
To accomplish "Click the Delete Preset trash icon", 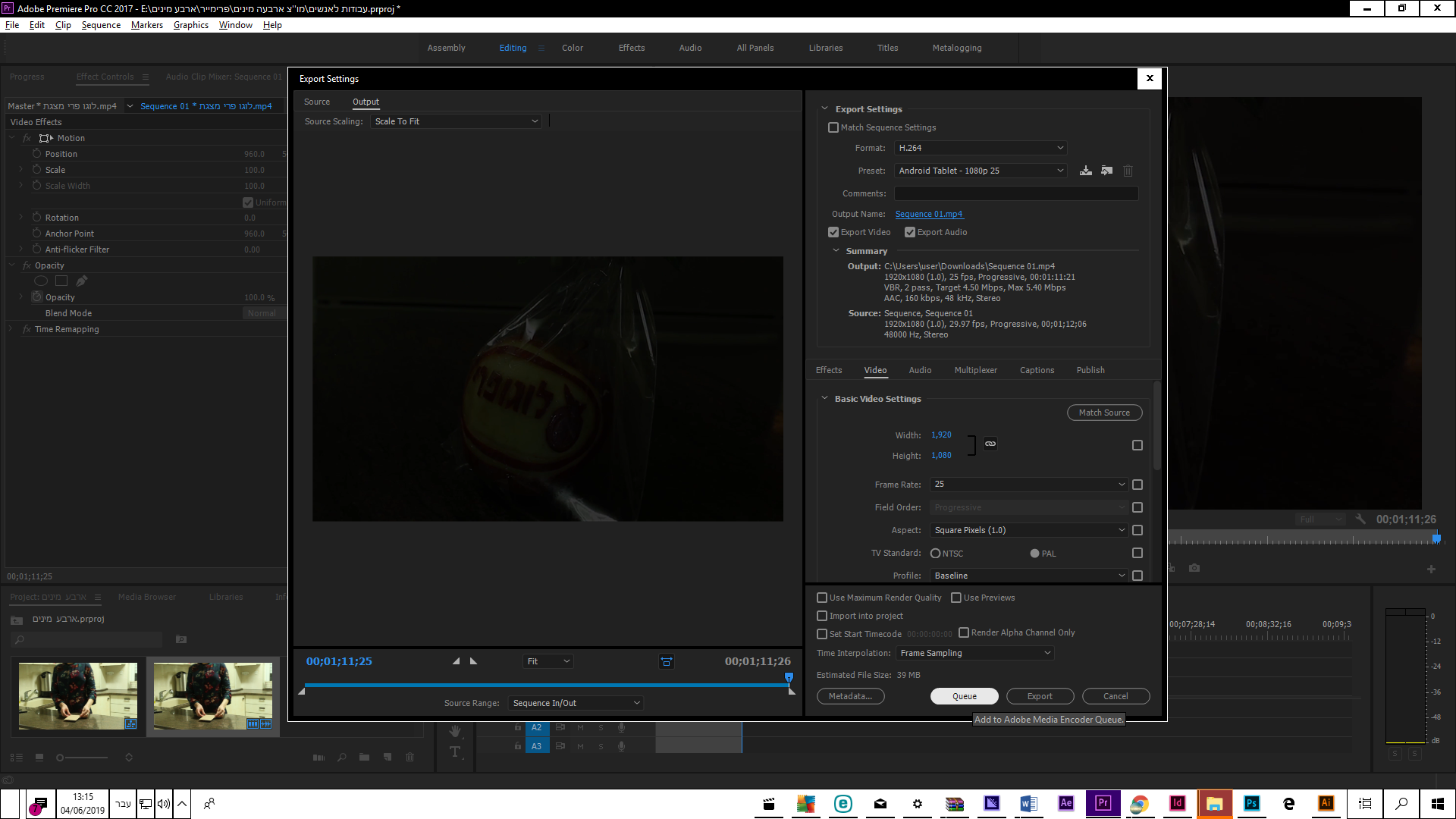I will point(1128,171).
